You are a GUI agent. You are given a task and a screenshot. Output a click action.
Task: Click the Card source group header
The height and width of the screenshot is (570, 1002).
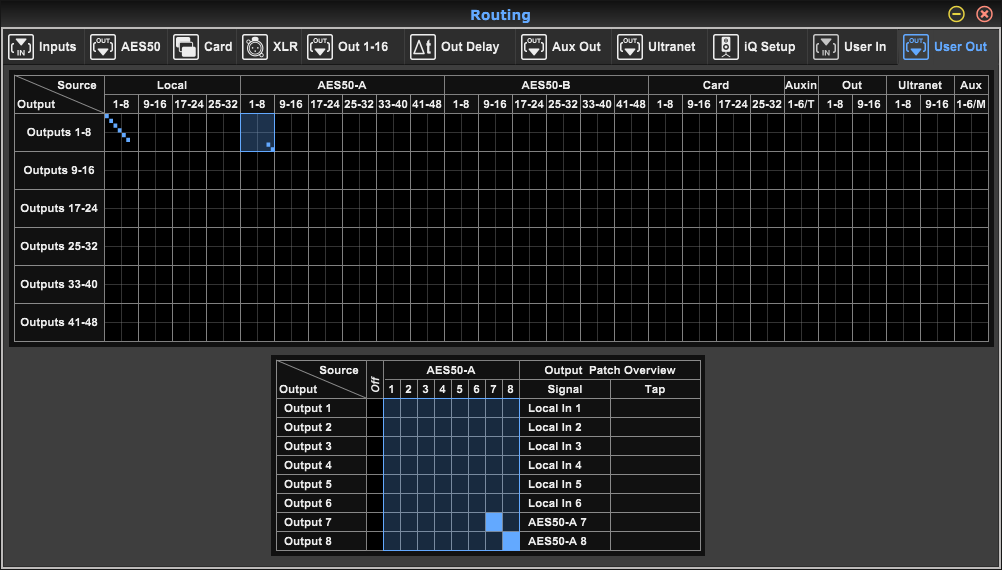716,85
